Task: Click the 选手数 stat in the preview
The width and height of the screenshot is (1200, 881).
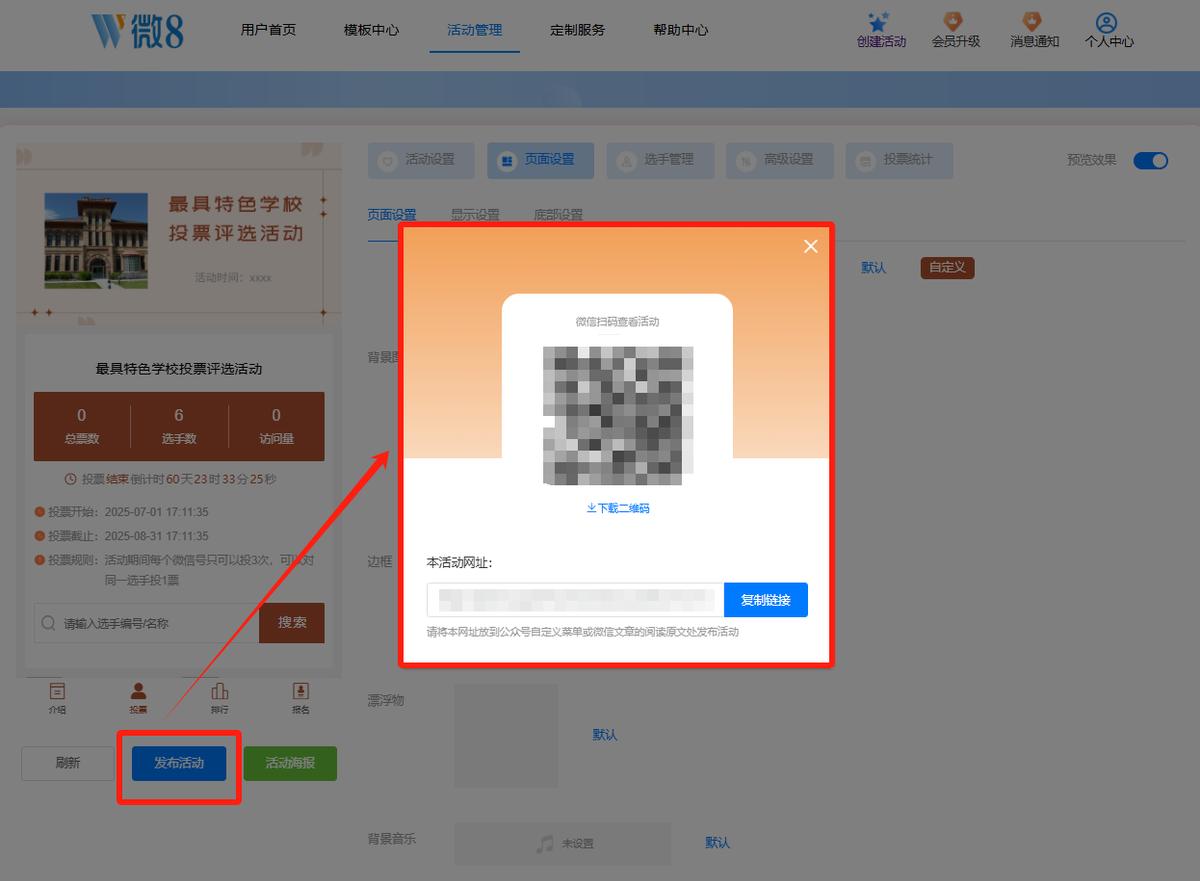Action: 179,427
